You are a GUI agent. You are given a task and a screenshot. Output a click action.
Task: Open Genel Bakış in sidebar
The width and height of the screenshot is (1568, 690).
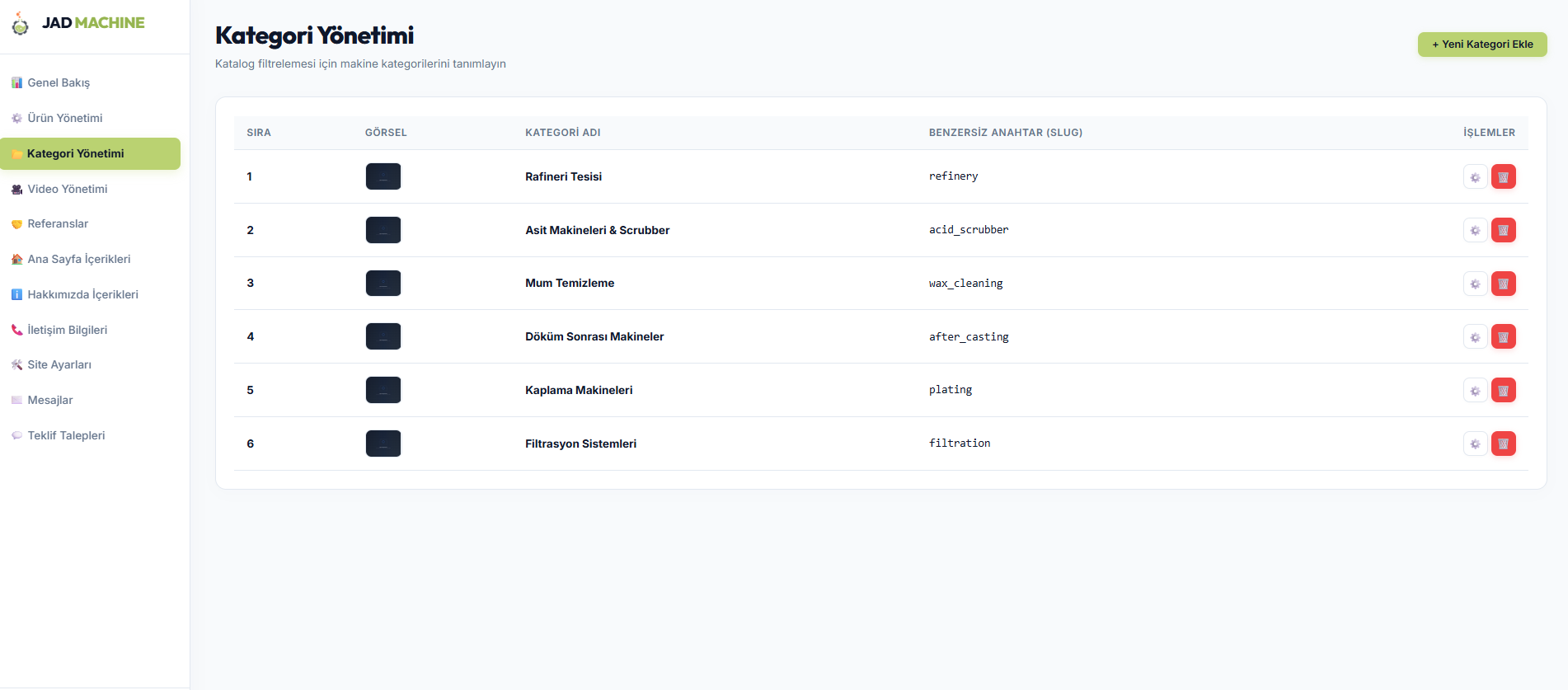90,82
